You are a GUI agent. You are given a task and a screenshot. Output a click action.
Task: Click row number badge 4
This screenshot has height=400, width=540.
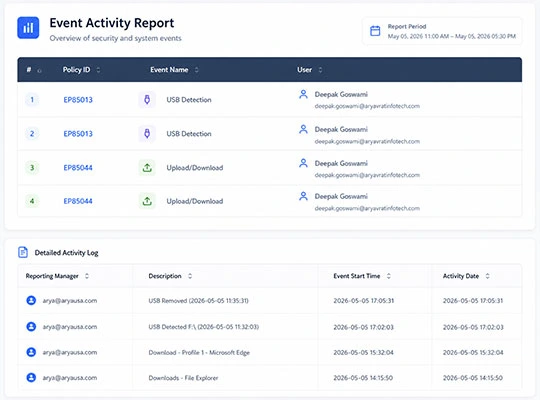click(32, 201)
